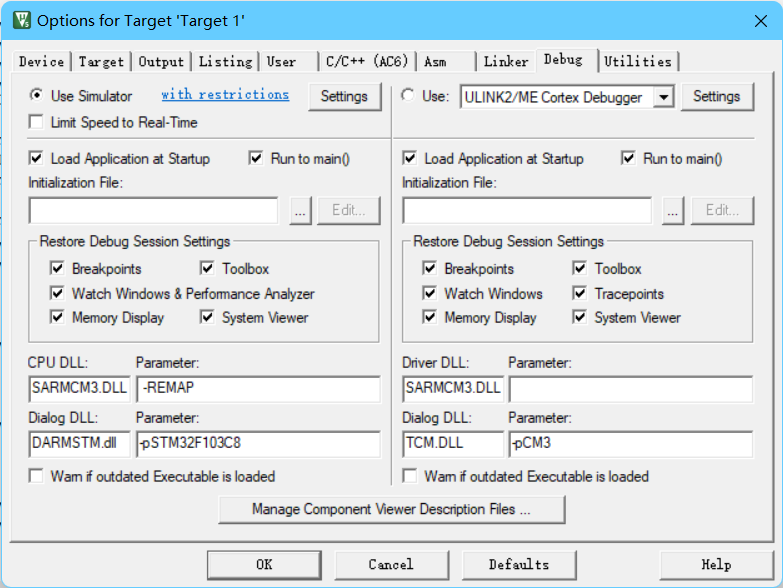This screenshot has height=588, width=783.
Task: Browse for debugger initialization file
Action: [x=673, y=211]
